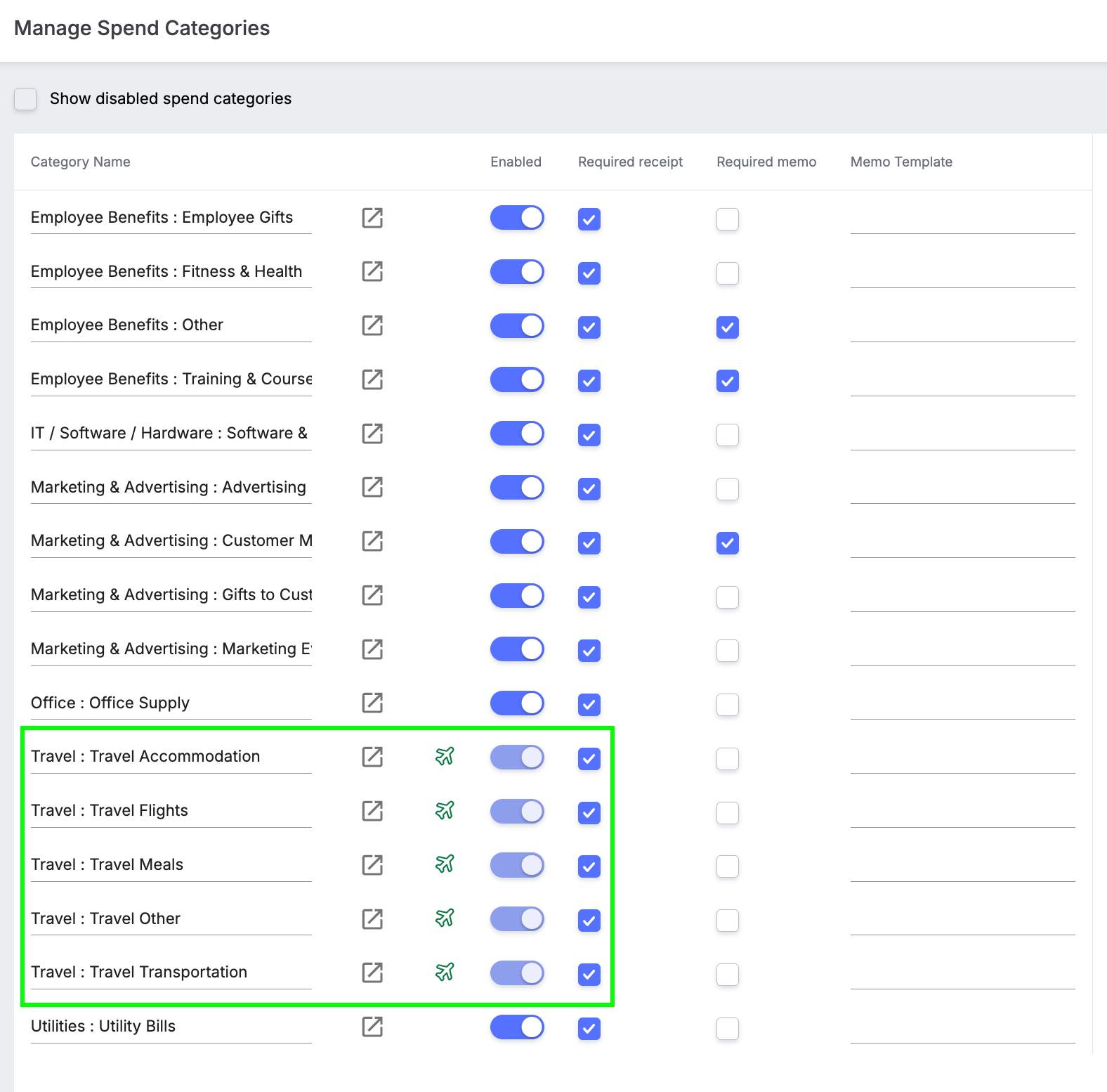Check required memo for Travel Transportation
This screenshot has height=1092, width=1107.
728,975
